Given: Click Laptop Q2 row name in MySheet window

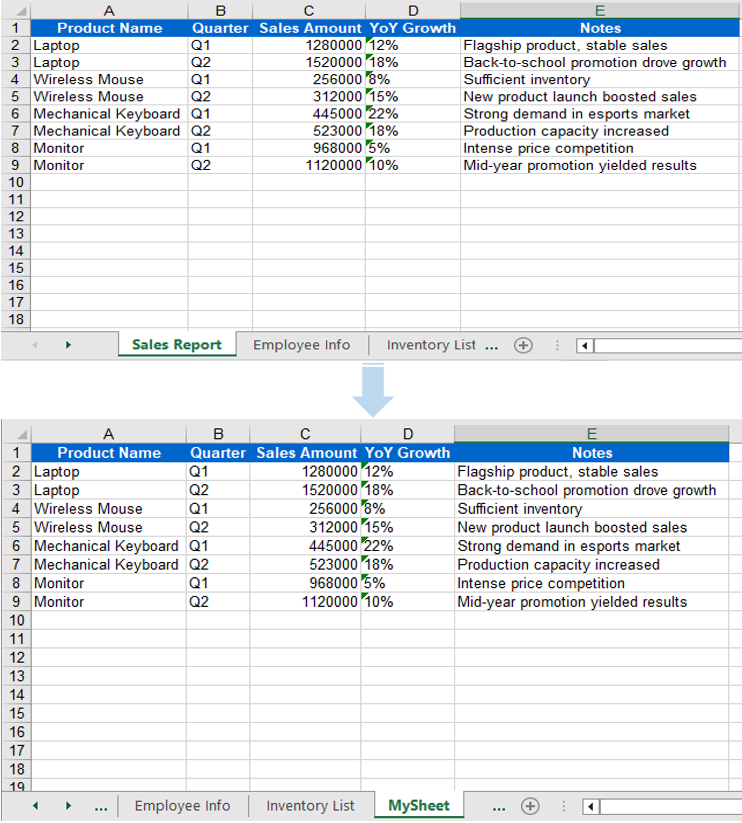Looking at the screenshot, I should click(x=109, y=490).
